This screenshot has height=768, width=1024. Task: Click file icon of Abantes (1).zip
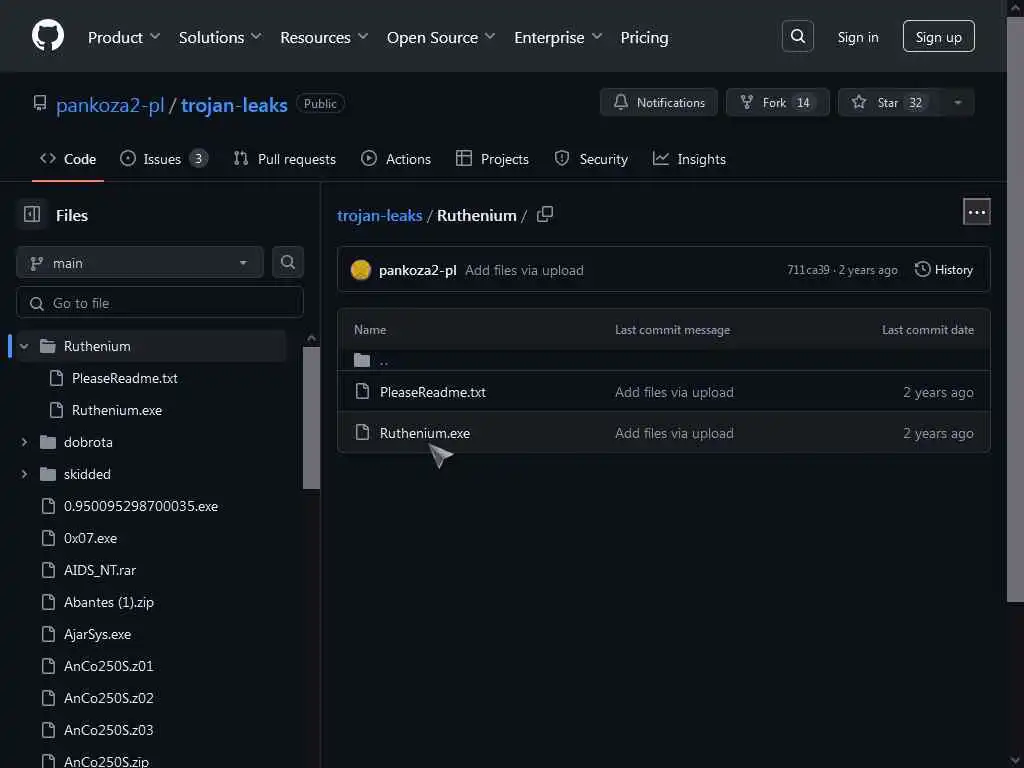tap(48, 602)
